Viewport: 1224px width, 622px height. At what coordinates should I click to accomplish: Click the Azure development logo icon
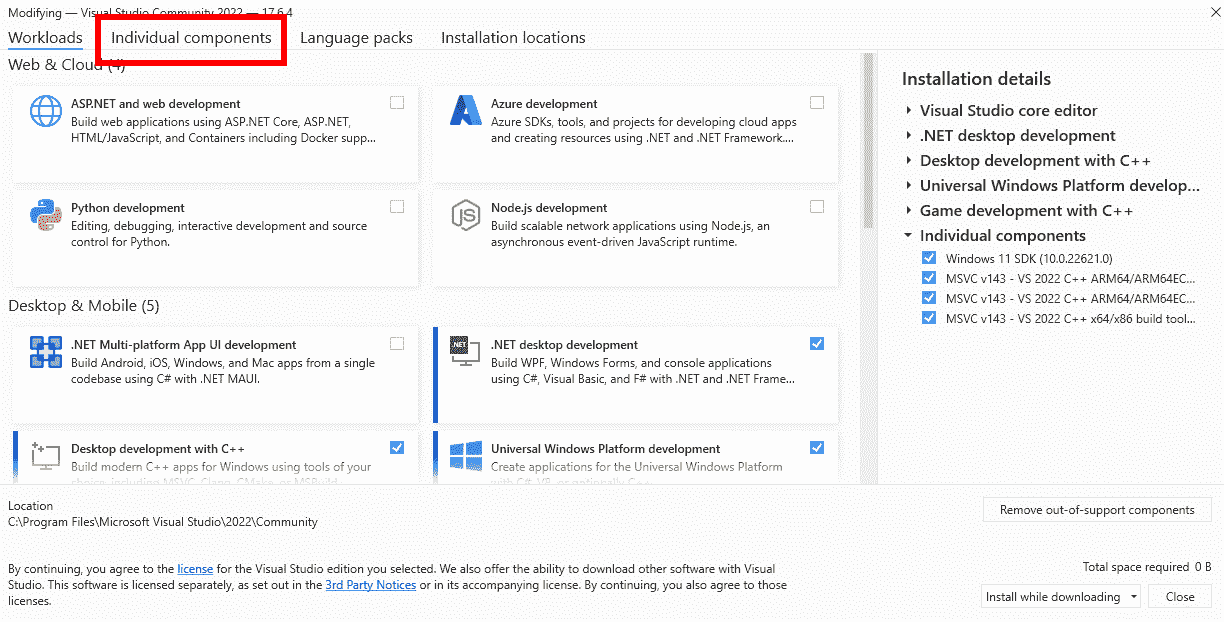pos(466,111)
